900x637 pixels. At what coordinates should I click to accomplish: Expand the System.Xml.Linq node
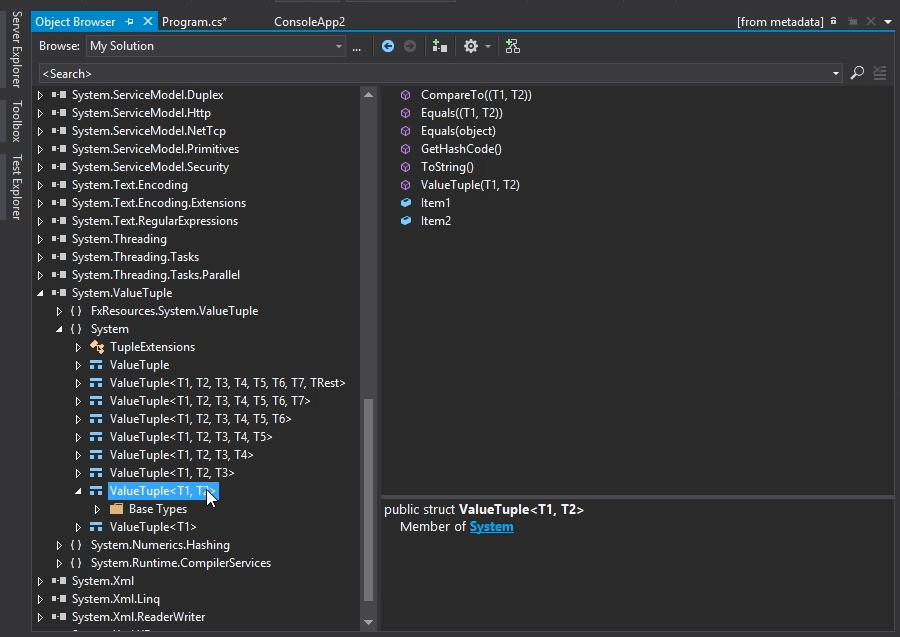(x=40, y=599)
